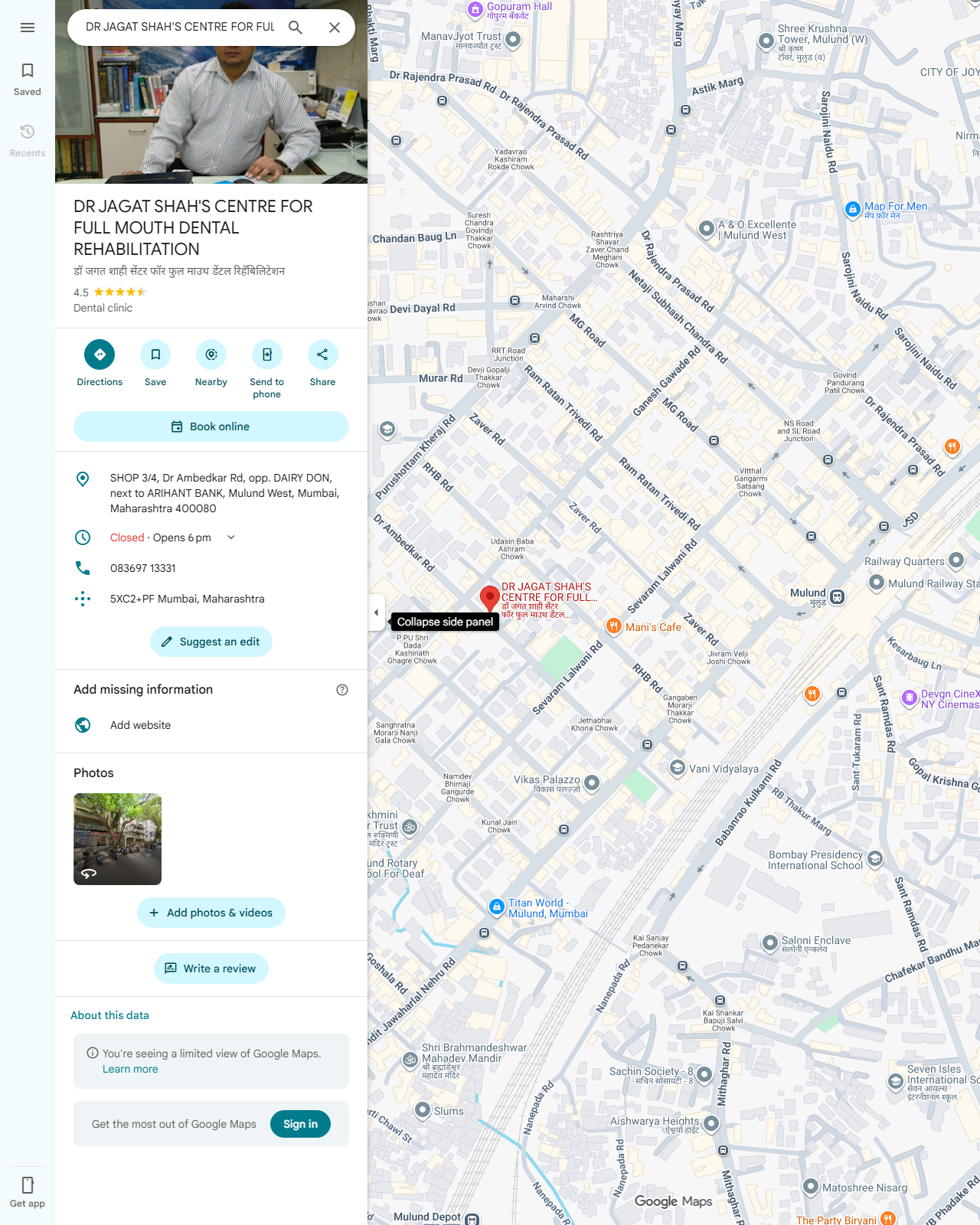Open Railway Quarters map marker
This screenshot has height=1225, width=980.
(956, 560)
